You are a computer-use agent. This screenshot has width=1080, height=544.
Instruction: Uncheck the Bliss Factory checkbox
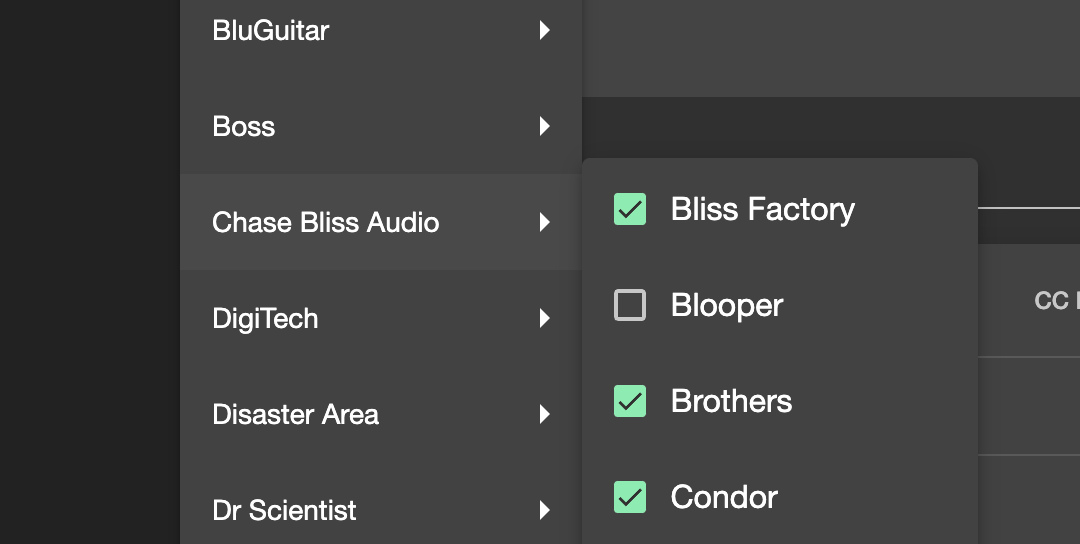[630, 210]
